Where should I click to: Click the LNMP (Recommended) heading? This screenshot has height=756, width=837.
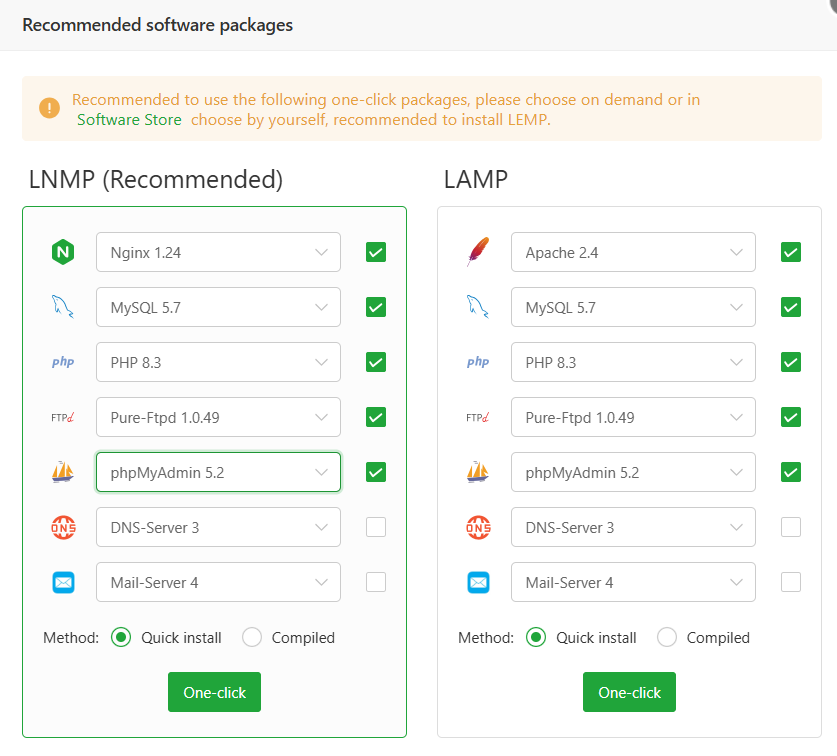[155, 179]
